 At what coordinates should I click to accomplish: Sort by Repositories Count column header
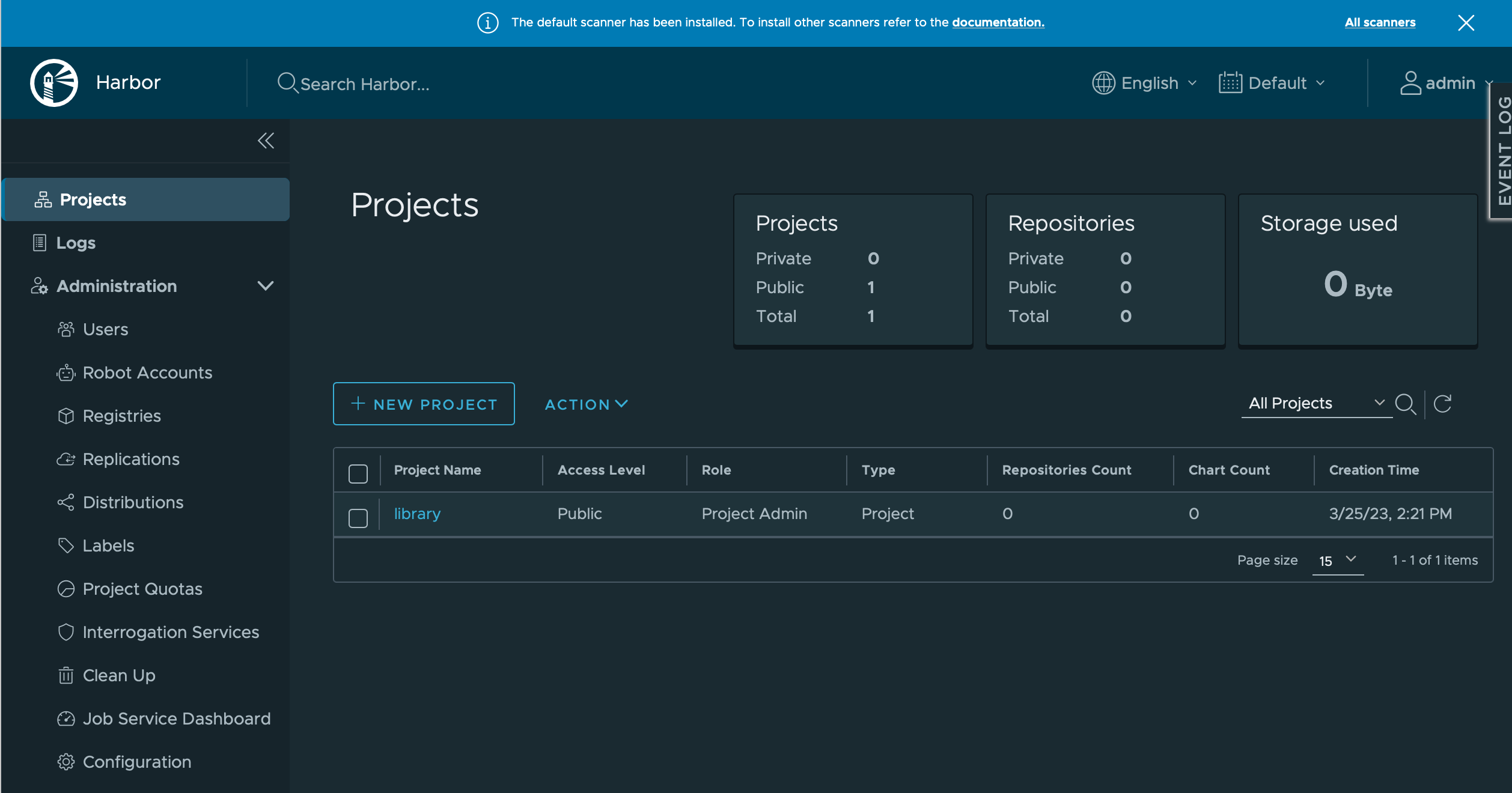point(1067,470)
